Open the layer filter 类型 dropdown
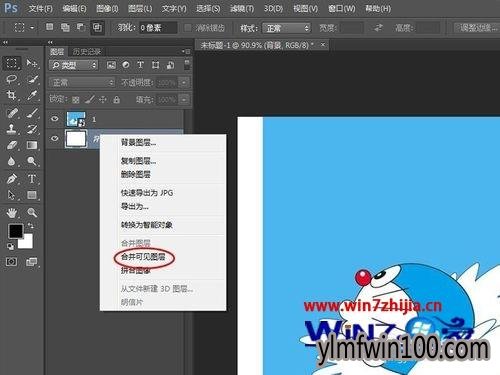Screen dimensions: 500x375 [74, 65]
